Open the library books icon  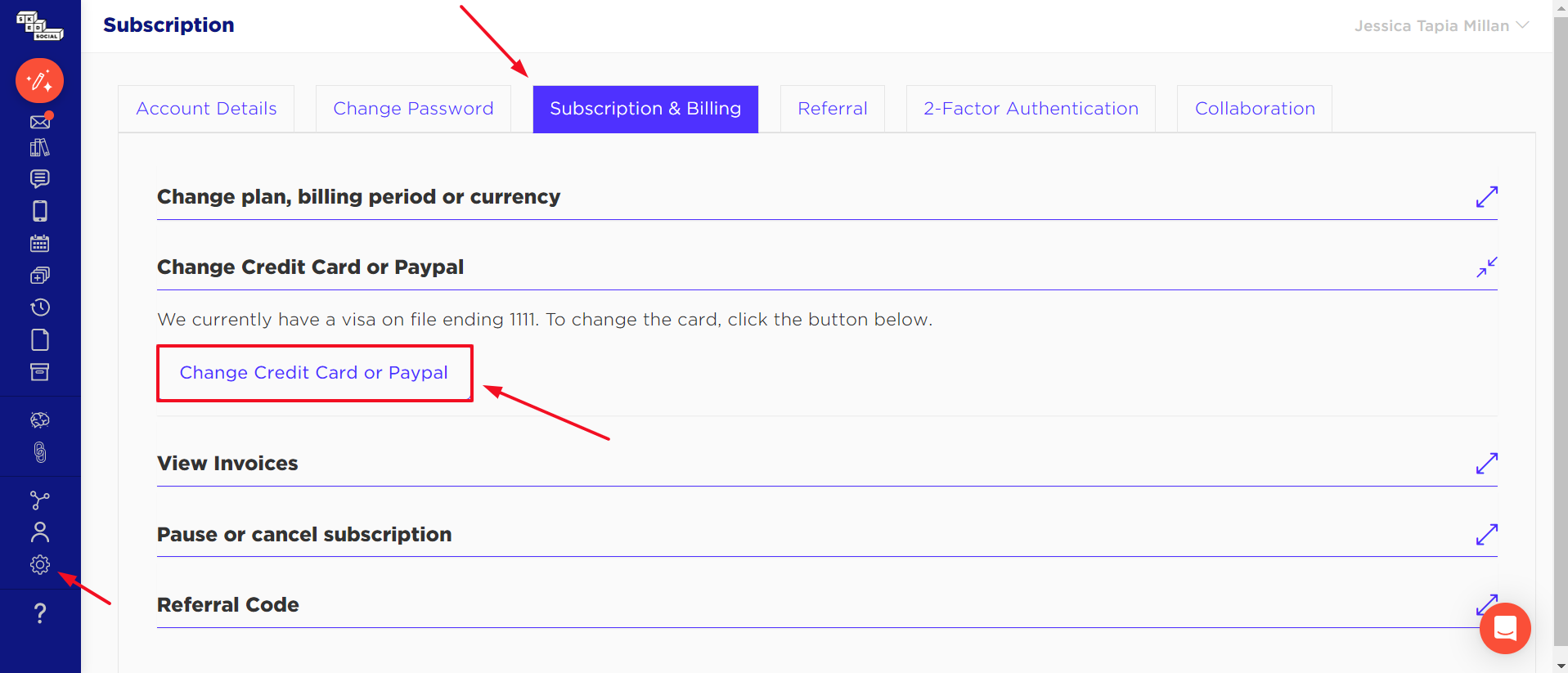[x=39, y=148]
